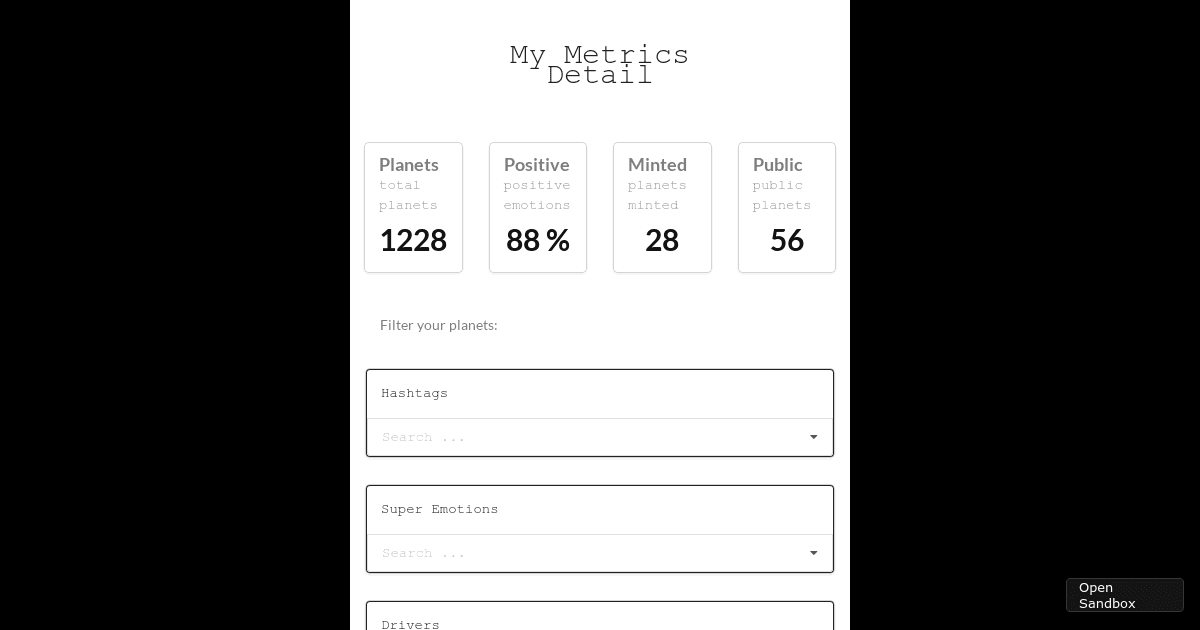Select the Public planets card
This screenshot has width=1200, height=630.
coord(787,207)
